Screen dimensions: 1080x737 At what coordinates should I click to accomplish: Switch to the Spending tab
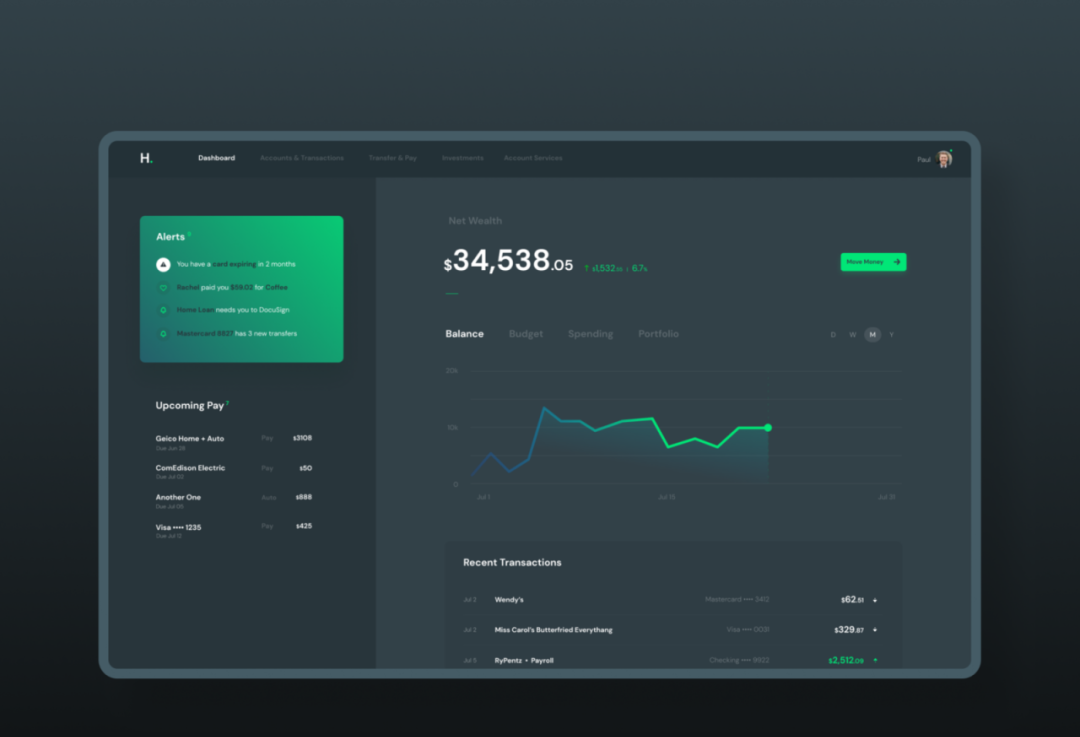pyautogui.click(x=590, y=334)
